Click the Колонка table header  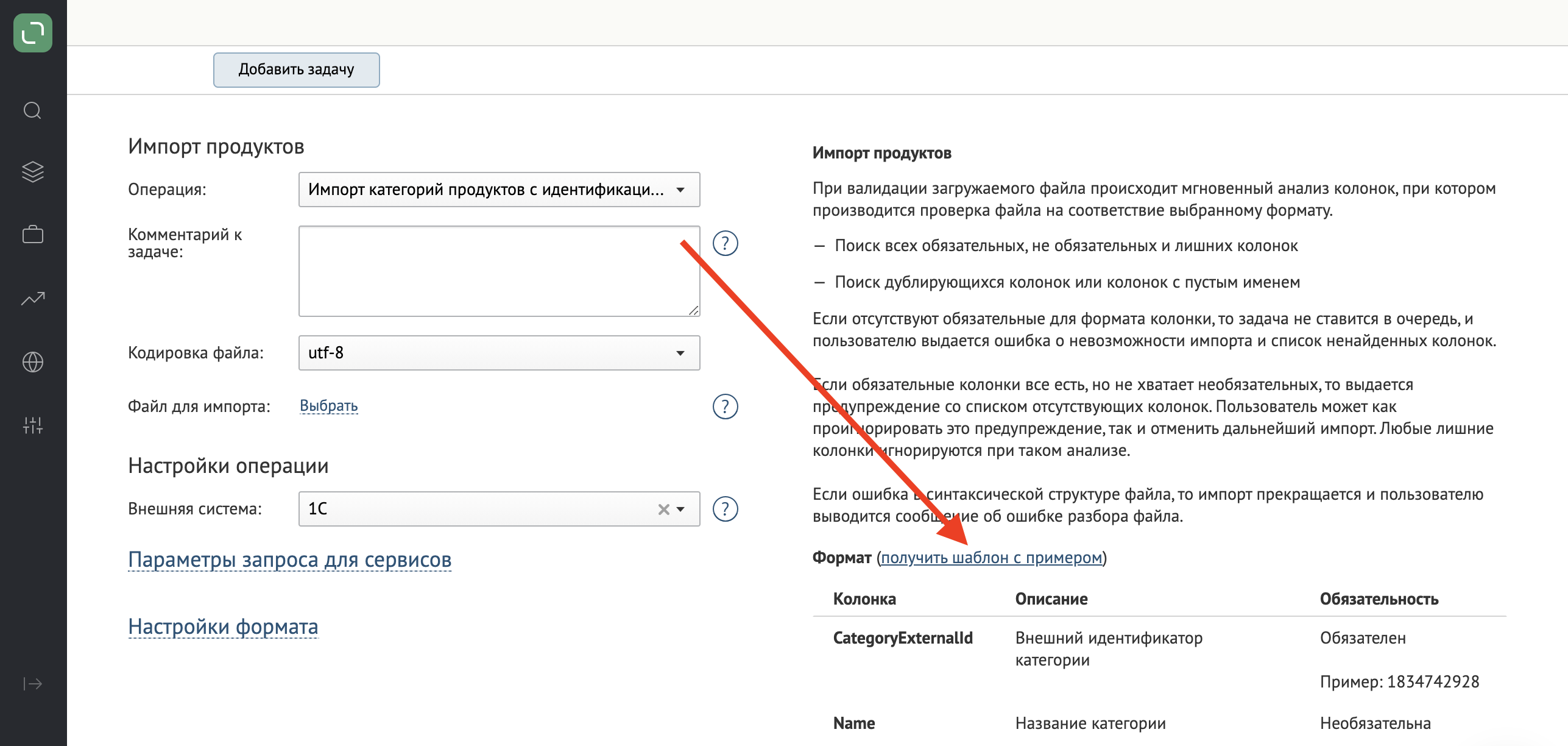[x=864, y=599]
